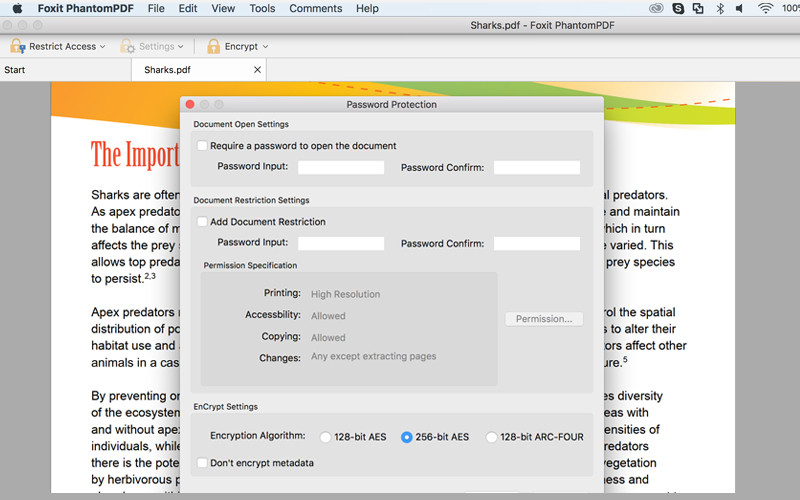
Task: Expand the Encrypt dropdown arrow
Action: tap(265, 46)
